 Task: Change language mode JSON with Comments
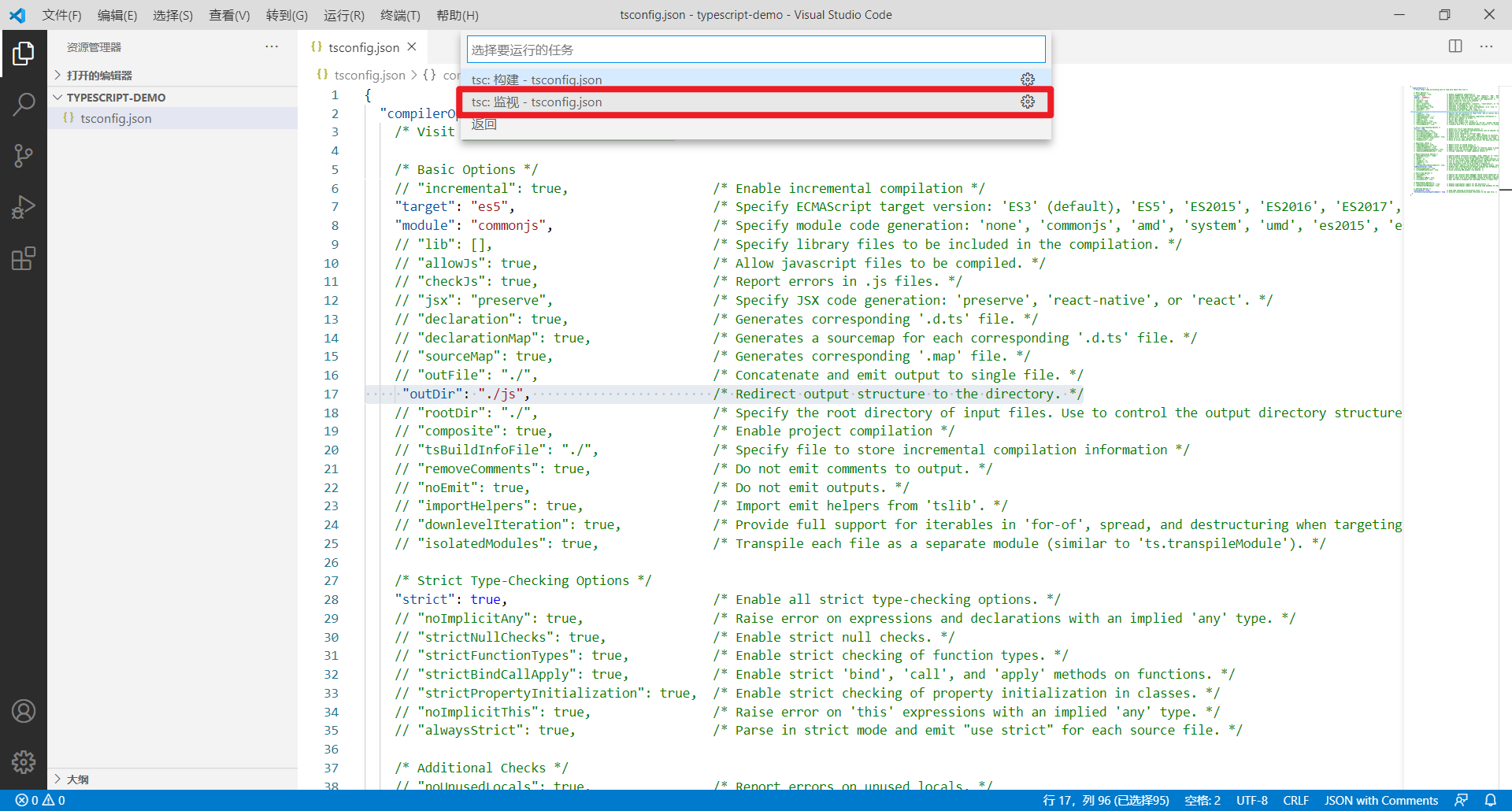pos(1381,800)
